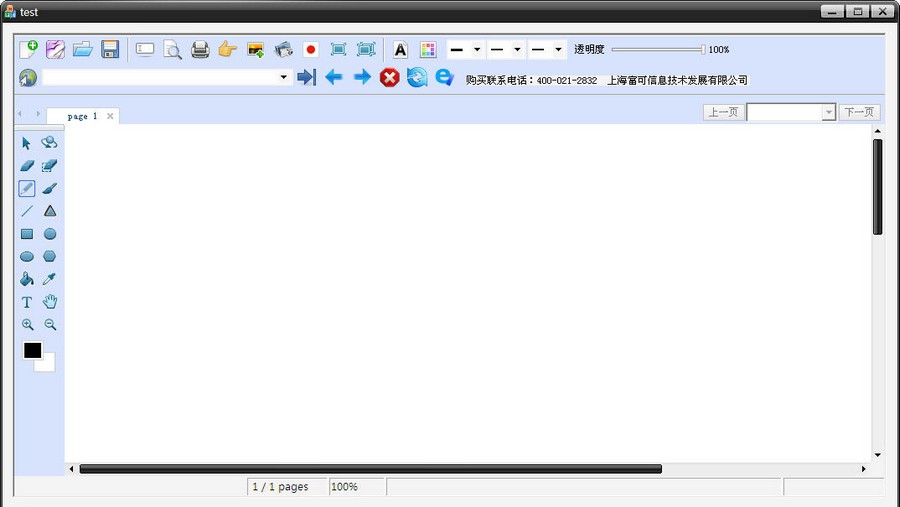Viewport: 900px width, 507px height.
Task: Go back with the blue left arrow
Action: [x=333, y=77]
